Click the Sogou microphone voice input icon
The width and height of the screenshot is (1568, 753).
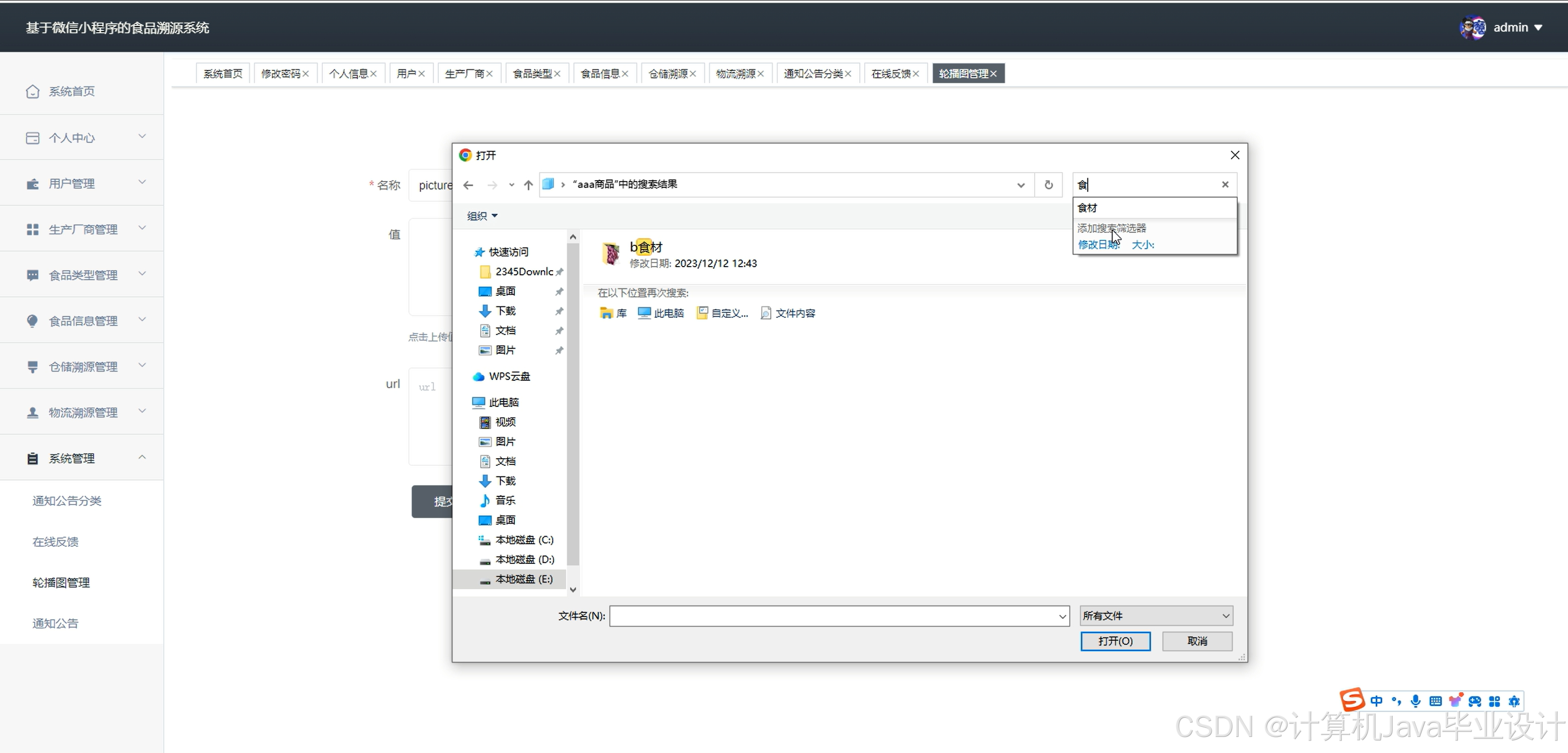(1415, 701)
